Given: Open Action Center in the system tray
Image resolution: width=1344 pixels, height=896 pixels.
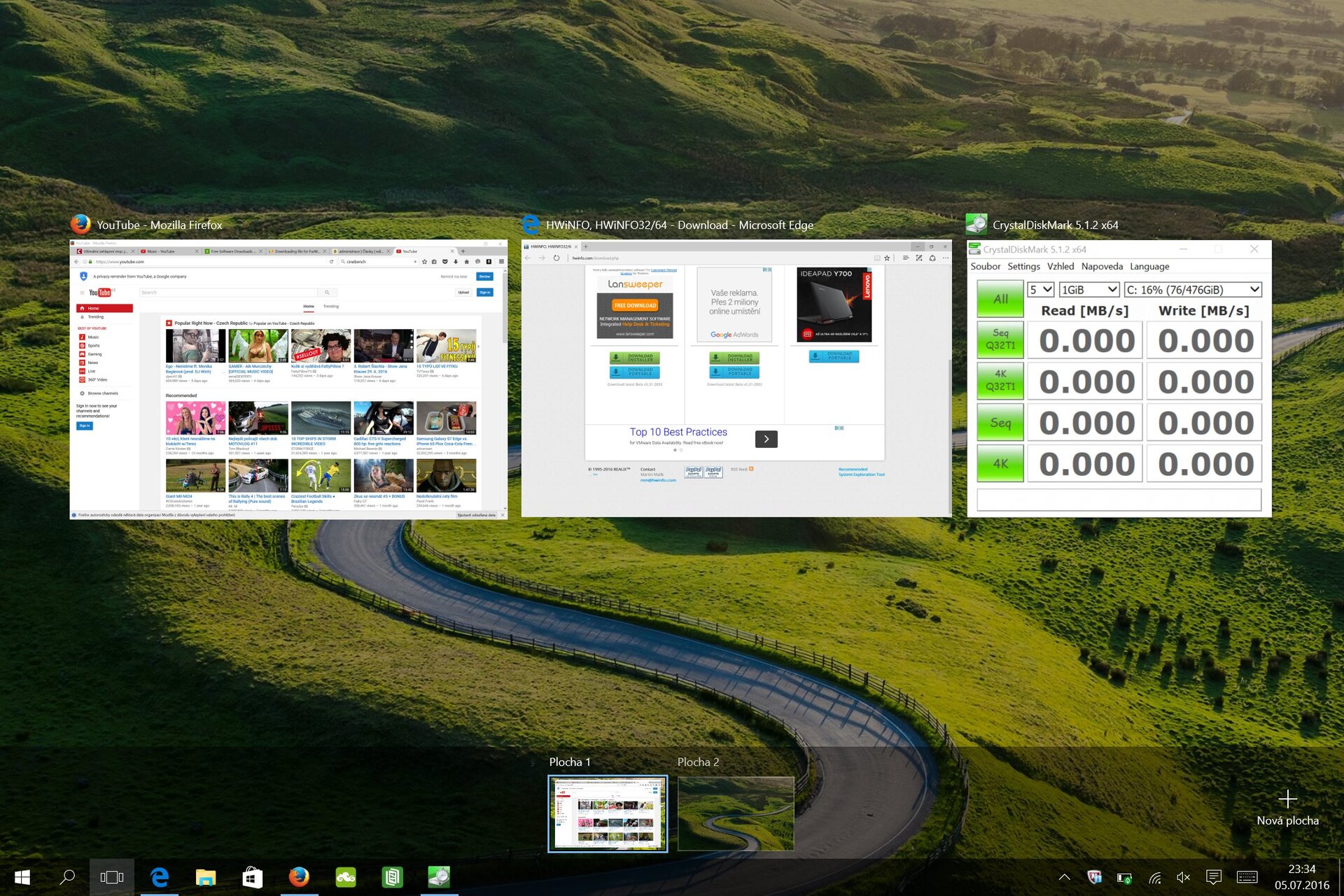Looking at the screenshot, I should click(x=1214, y=876).
